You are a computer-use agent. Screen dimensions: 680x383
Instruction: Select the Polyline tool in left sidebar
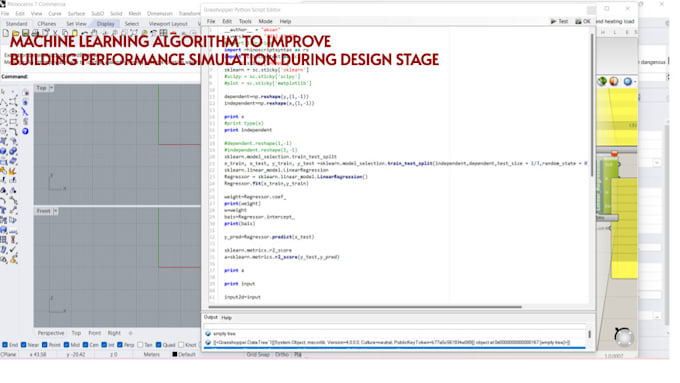pos(3,102)
